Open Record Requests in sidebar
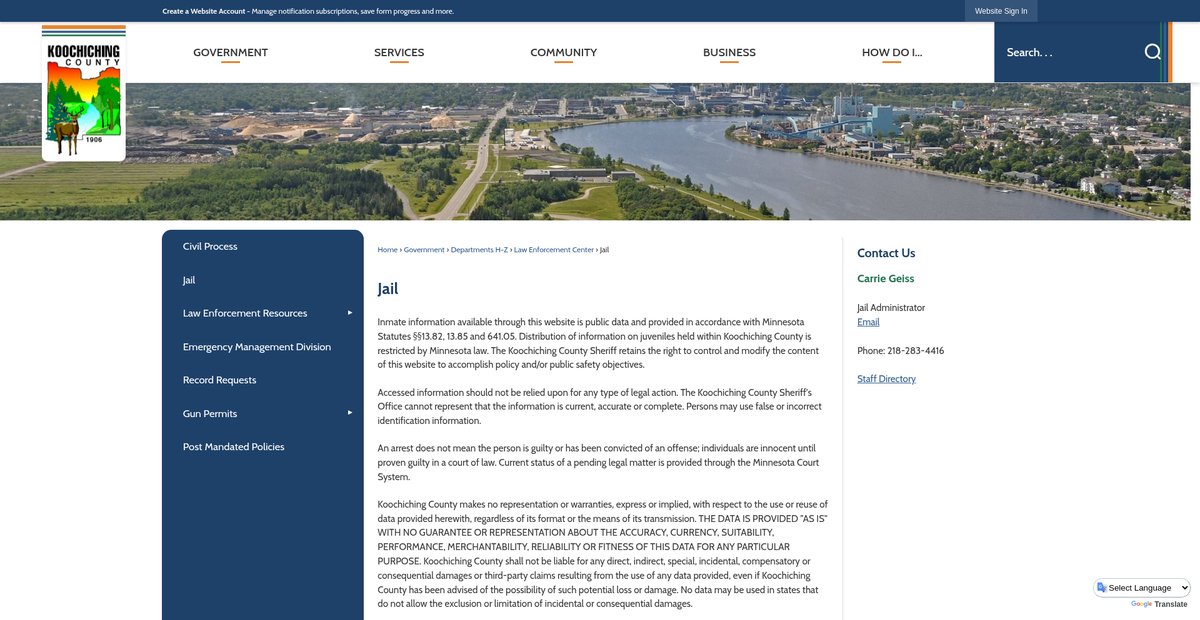 [x=219, y=380]
